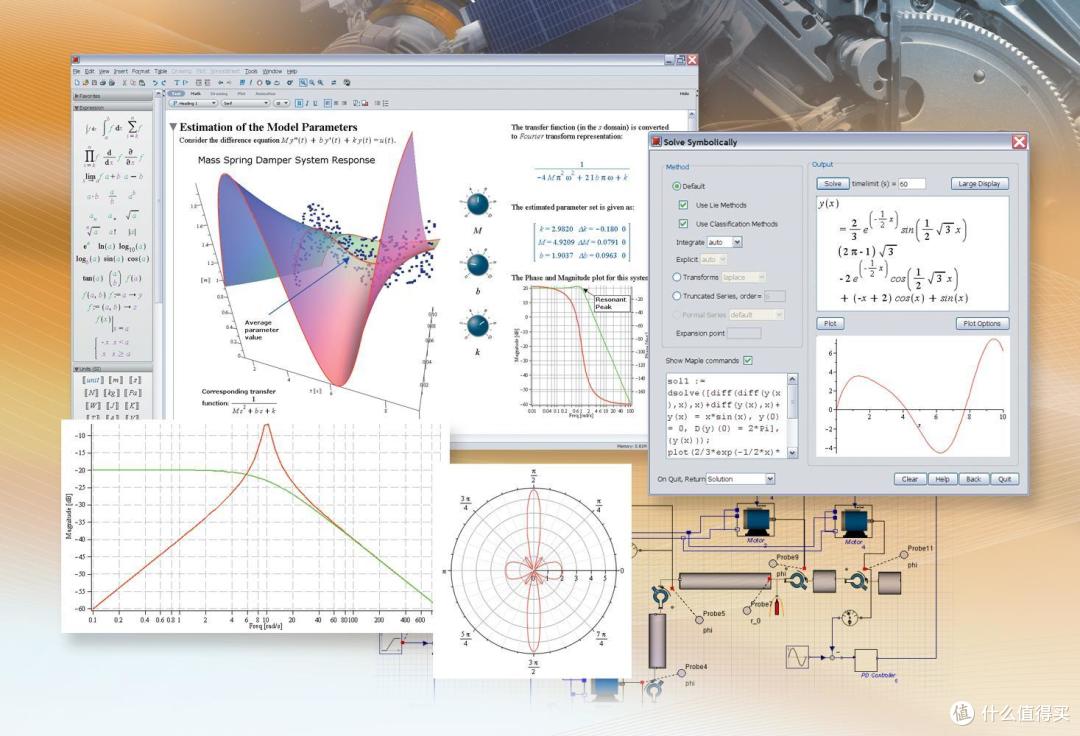Switch to the Text input mode tab
The height and width of the screenshot is (736, 1080).
click(x=176, y=94)
